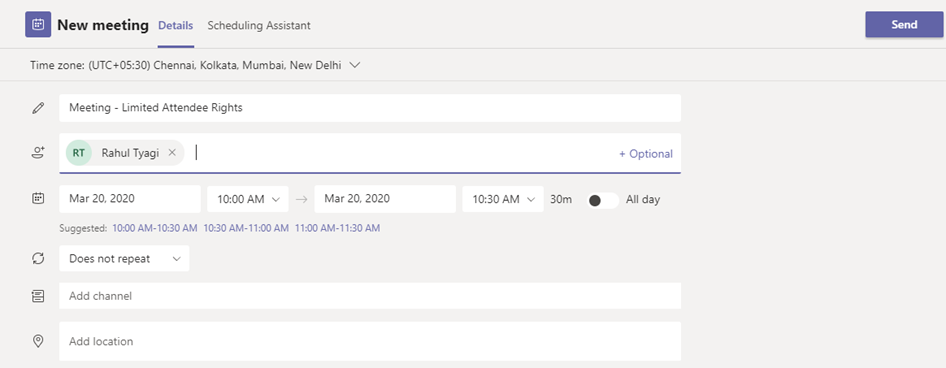This screenshot has width=946, height=368.
Task: Open the 10:30 AM end time dropdown
Action: pos(503,199)
